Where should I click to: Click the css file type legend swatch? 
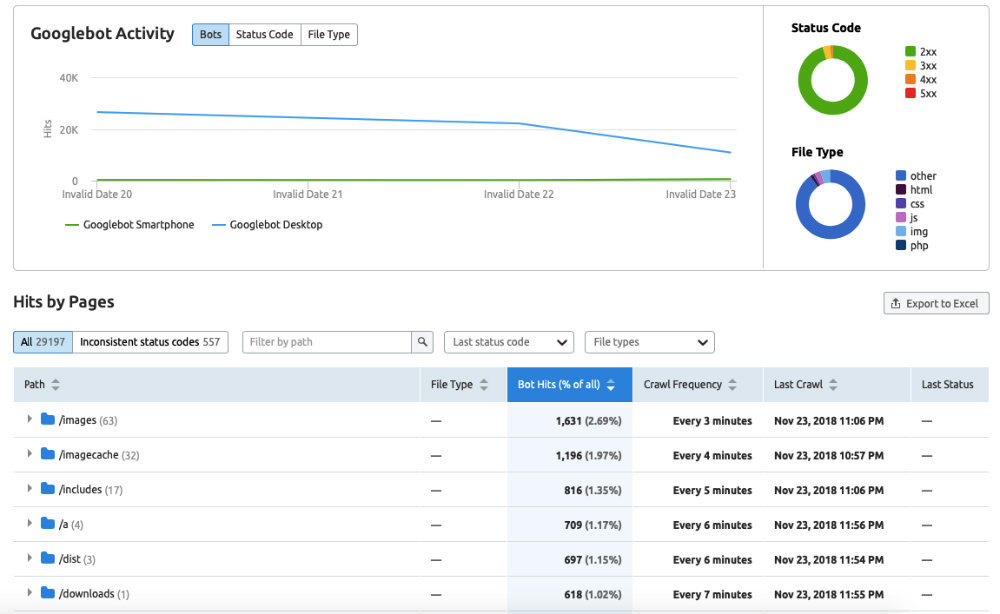(901, 203)
